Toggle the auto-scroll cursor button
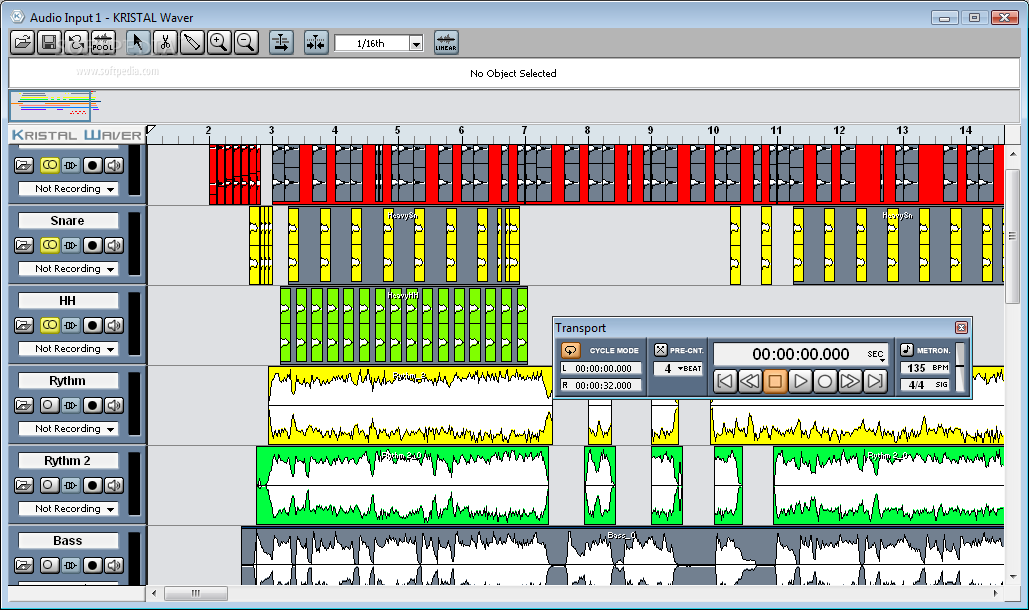 tap(281, 43)
